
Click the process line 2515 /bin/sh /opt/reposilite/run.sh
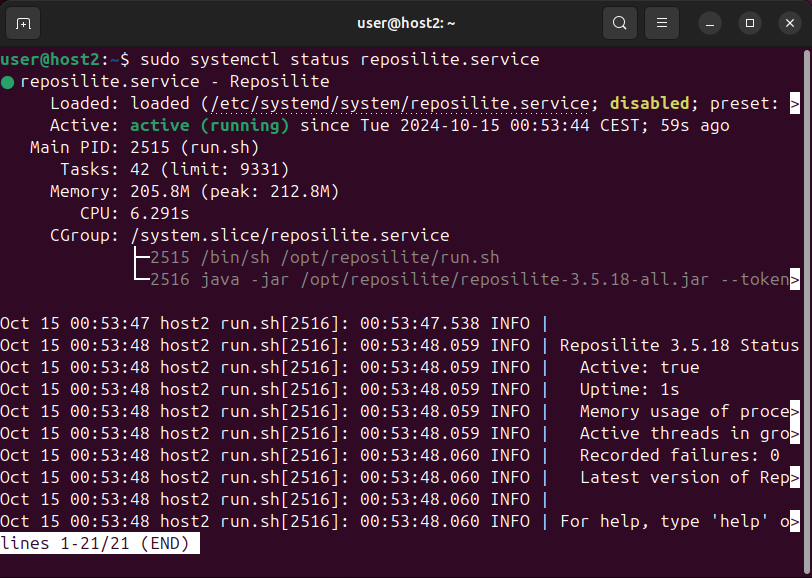(325, 257)
